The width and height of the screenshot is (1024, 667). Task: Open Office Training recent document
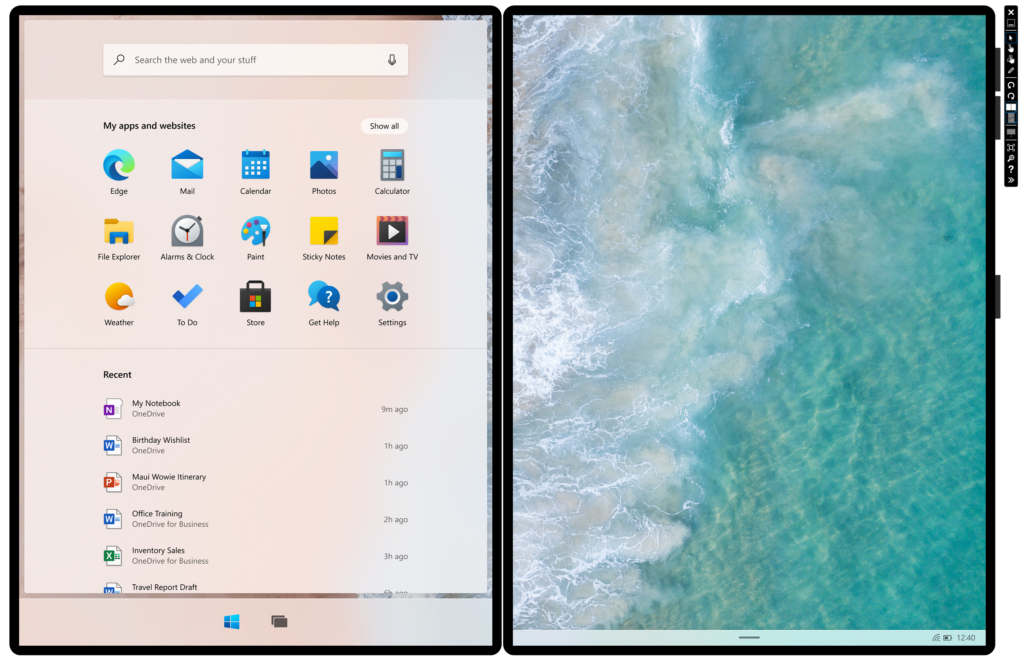click(255, 519)
